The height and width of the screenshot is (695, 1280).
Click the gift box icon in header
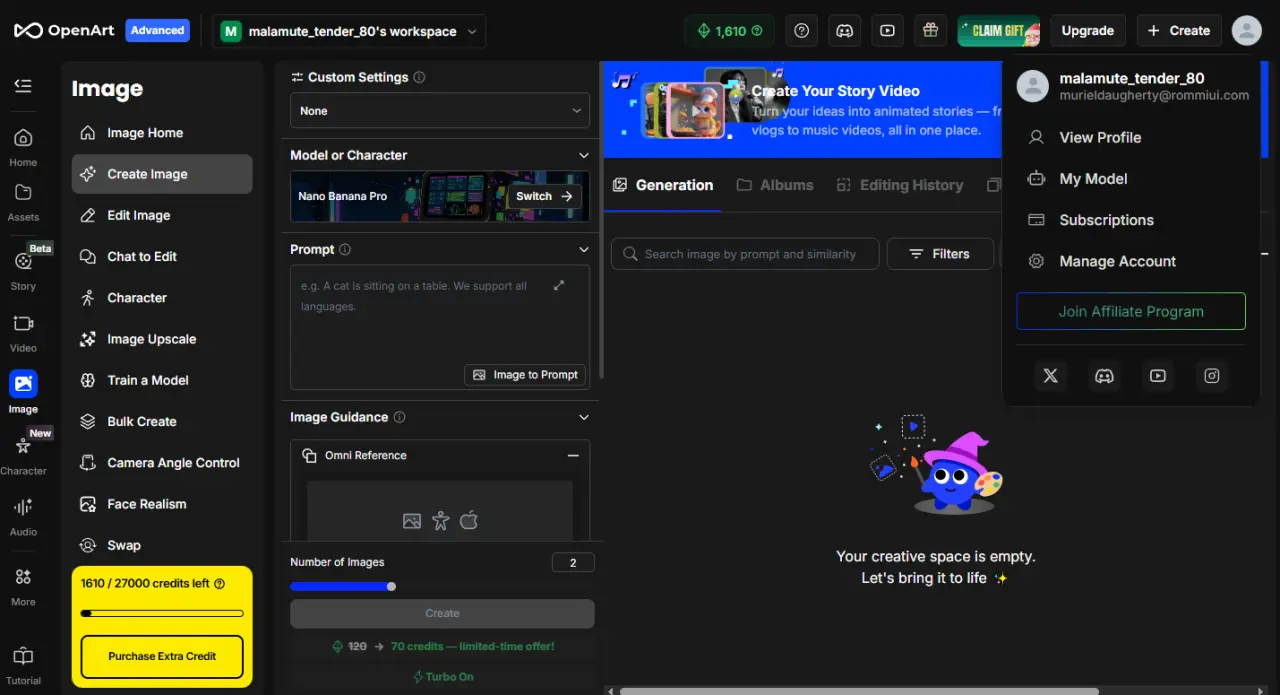930,31
